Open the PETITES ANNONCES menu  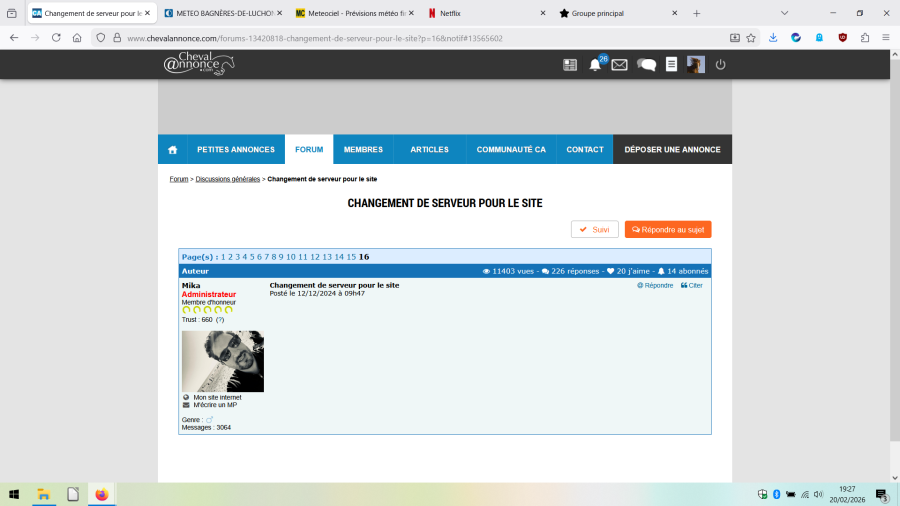235,150
